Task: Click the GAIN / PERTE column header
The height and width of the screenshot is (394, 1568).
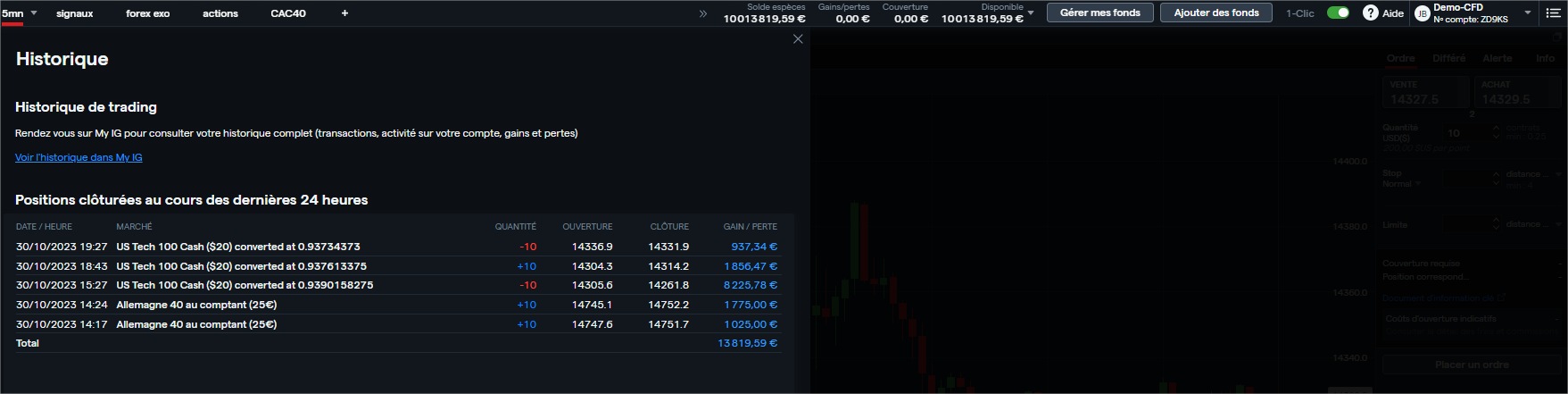Action: [x=750, y=227]
